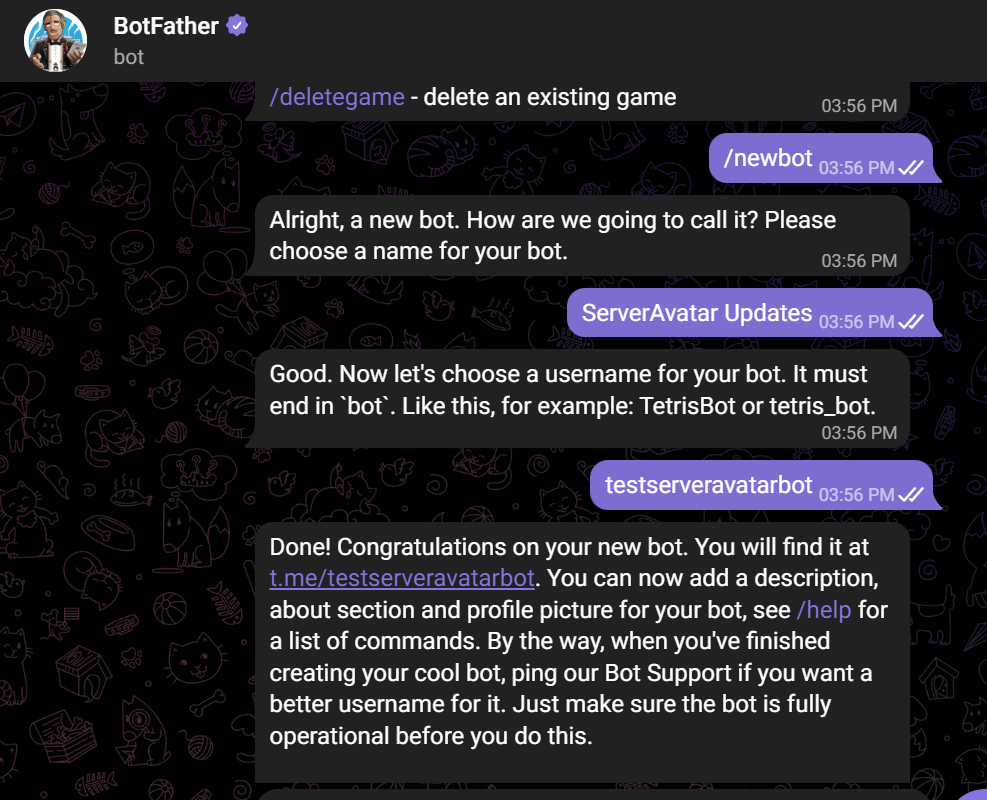Click double-check icon on ServerAvatar Updates message
The image size is (987, 800).
(910, 322)
